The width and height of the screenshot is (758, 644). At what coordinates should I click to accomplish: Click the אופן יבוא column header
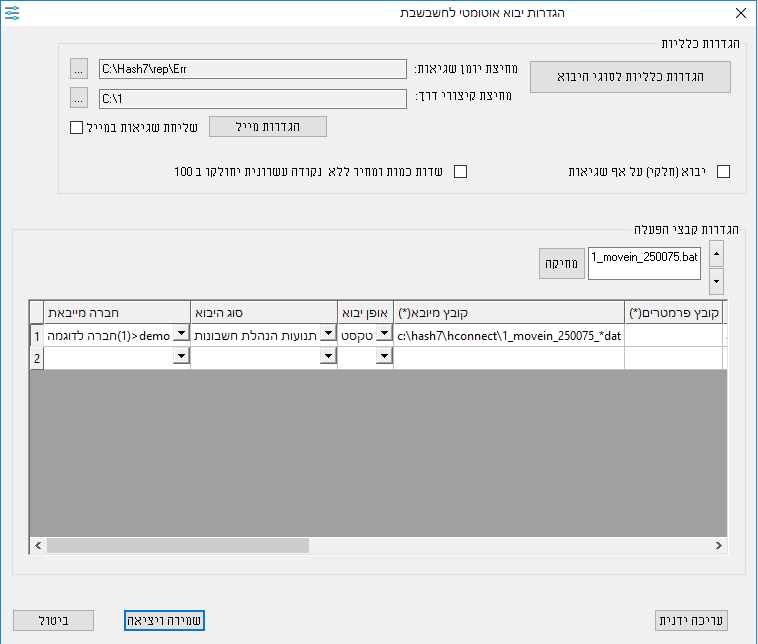click(x=365, y=313)
